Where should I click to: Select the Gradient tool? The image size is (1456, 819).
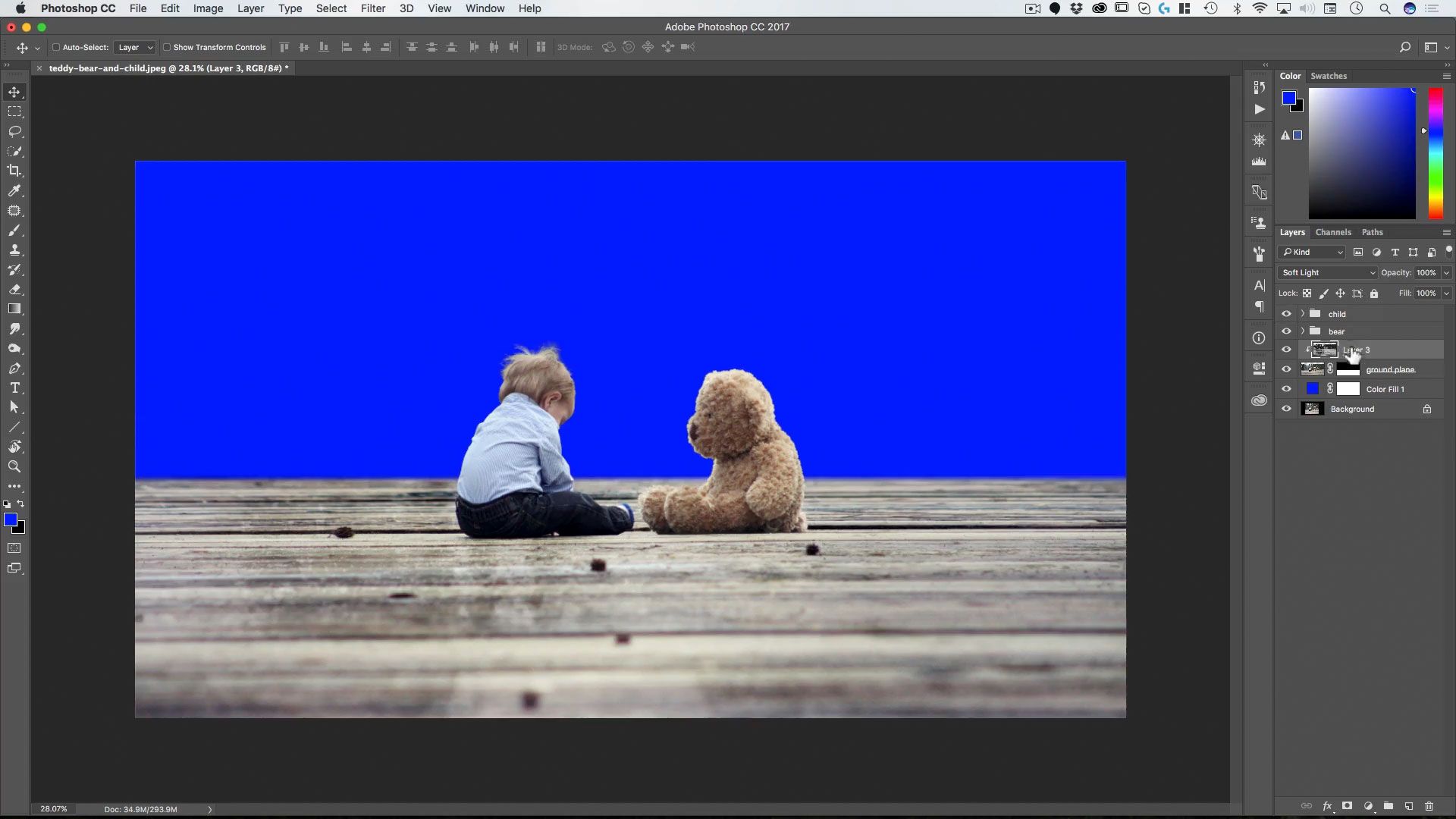click(x=14, y=309)
